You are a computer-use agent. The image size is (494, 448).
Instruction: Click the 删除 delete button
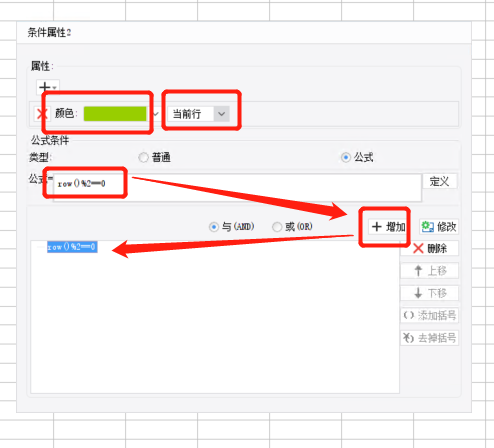tap(430, 248)
